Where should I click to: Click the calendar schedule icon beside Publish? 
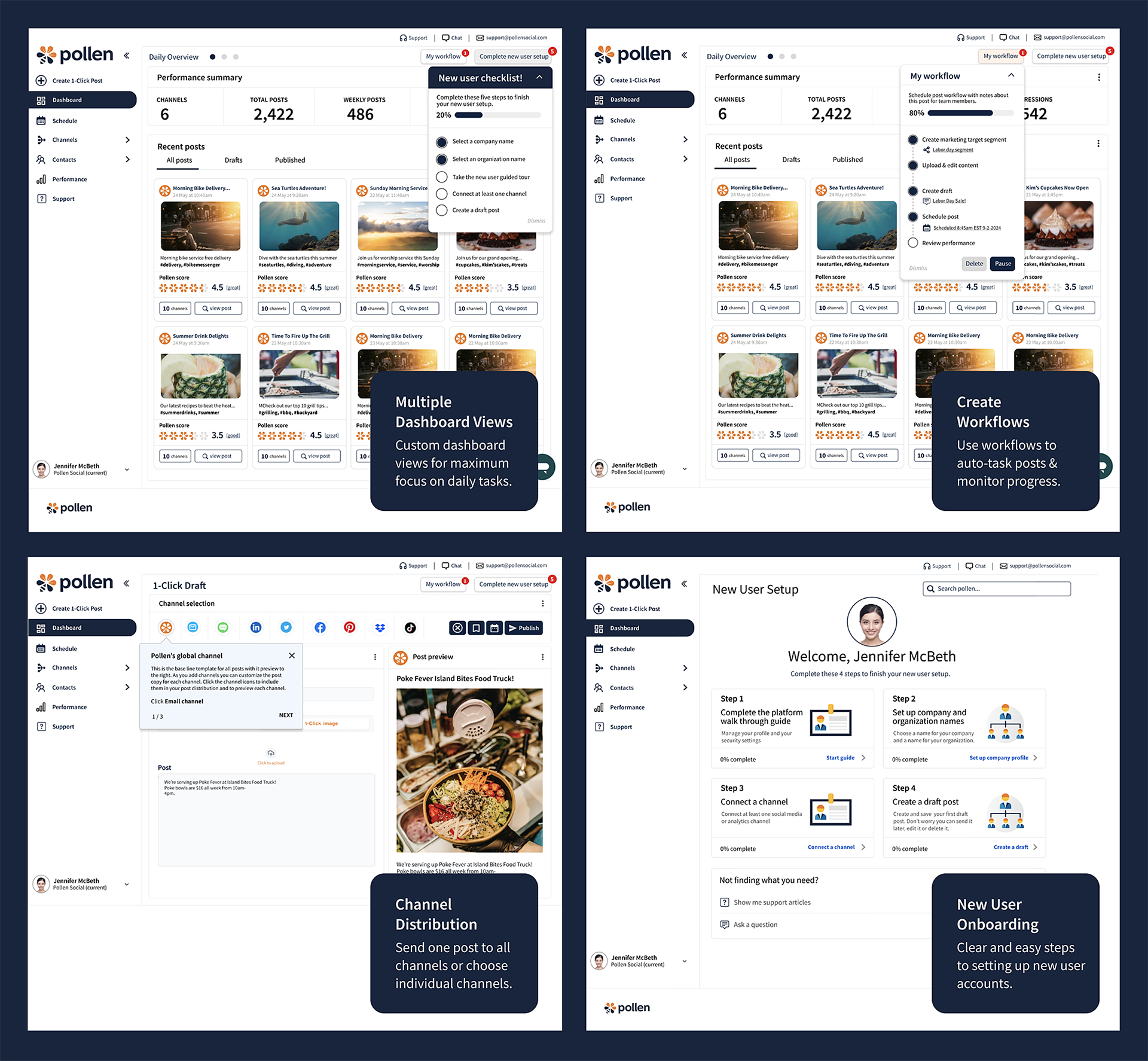(x=494, y=628)
